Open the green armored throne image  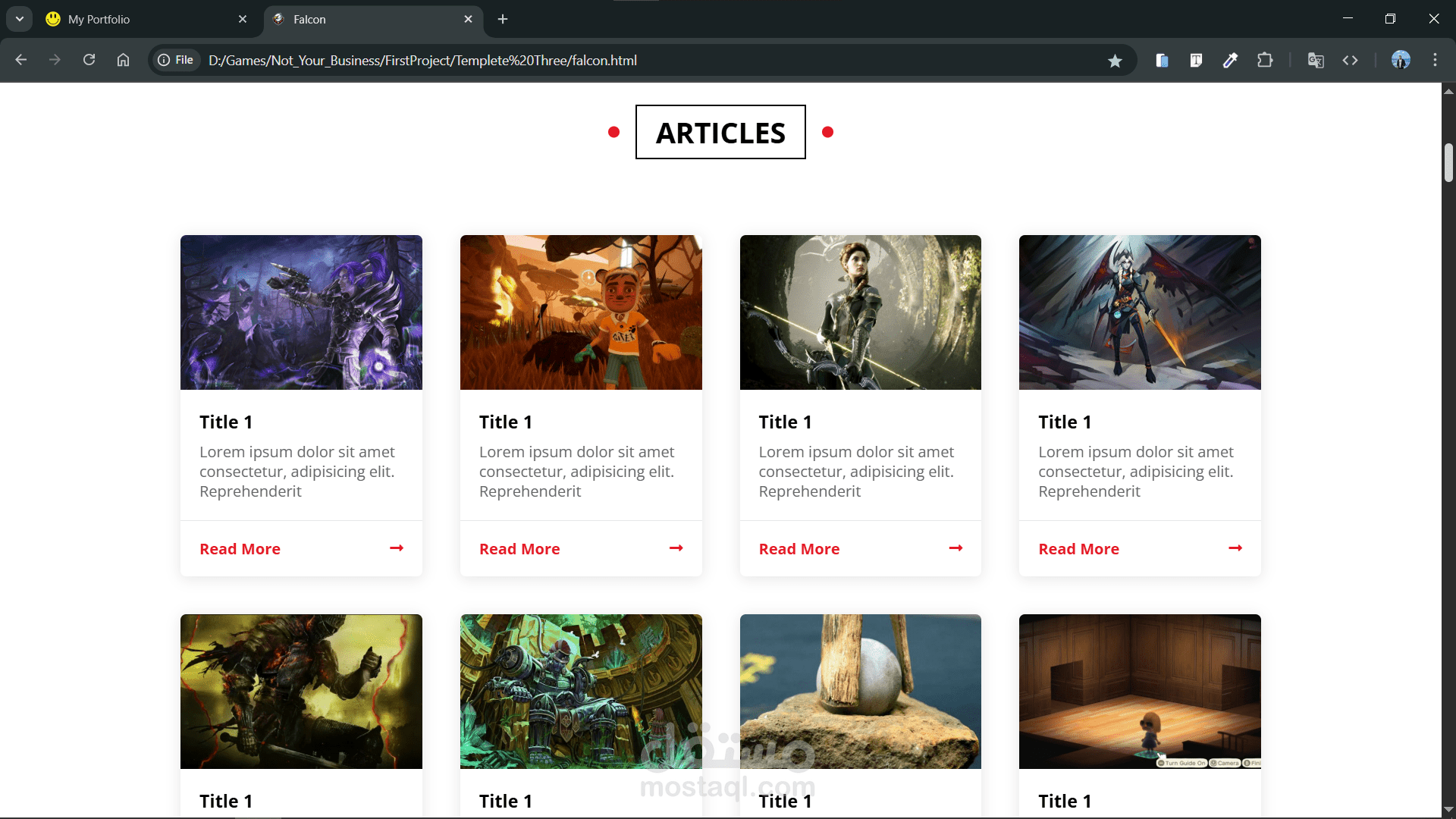click(581, 692)
